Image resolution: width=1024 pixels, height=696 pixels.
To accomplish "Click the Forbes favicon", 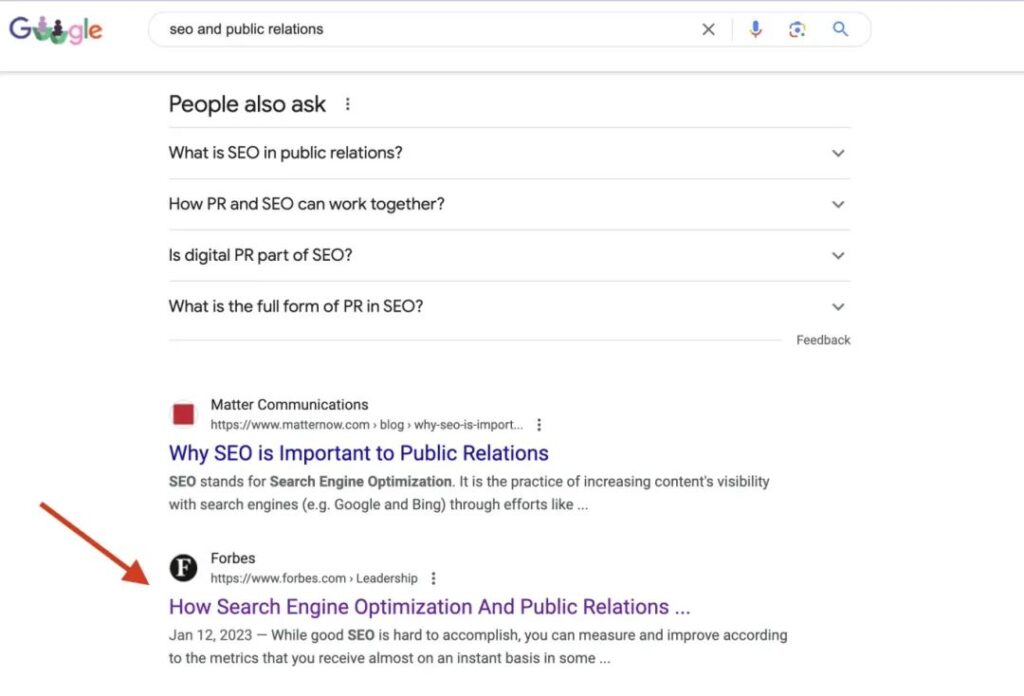I will [183, 568].
